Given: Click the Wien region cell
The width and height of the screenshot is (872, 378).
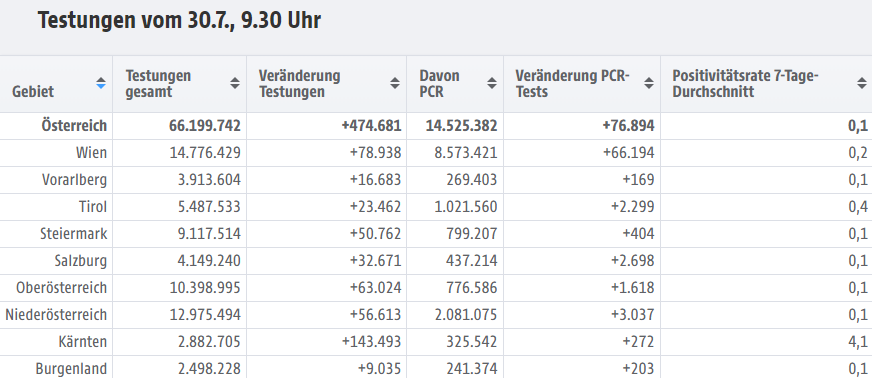Looking at the screenshot, I should point(91,153).
